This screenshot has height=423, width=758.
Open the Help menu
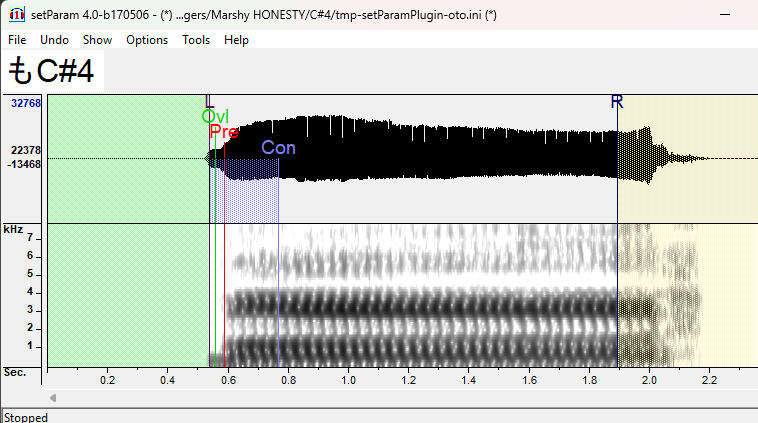[x=236, y=40]
